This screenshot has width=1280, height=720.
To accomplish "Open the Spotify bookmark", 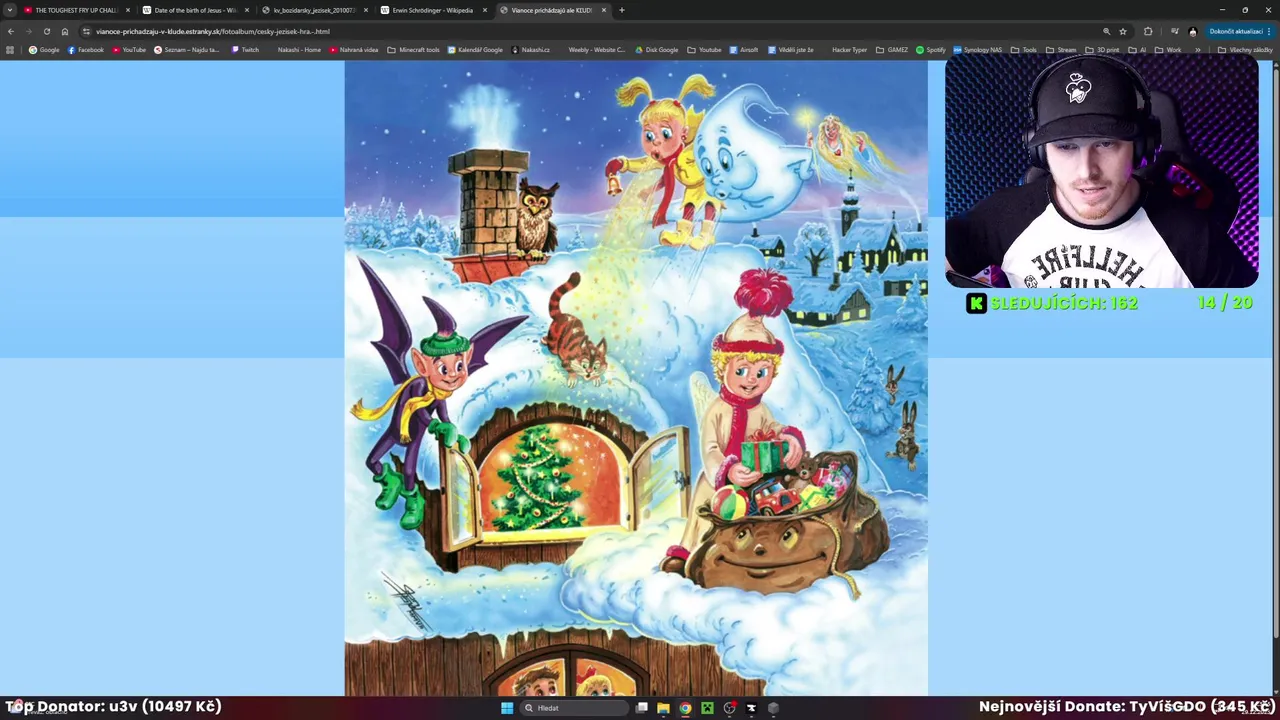I will tap(931, 50).
